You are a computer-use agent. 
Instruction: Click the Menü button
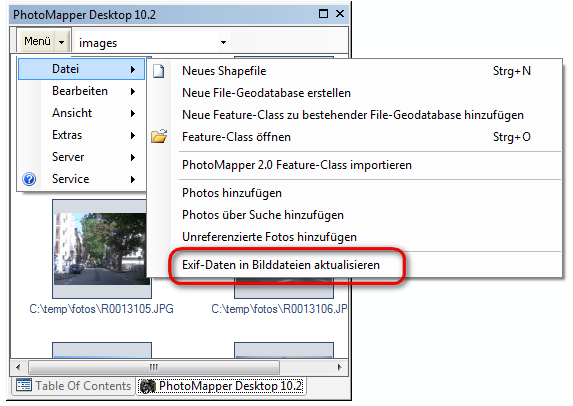click(37, 41)
